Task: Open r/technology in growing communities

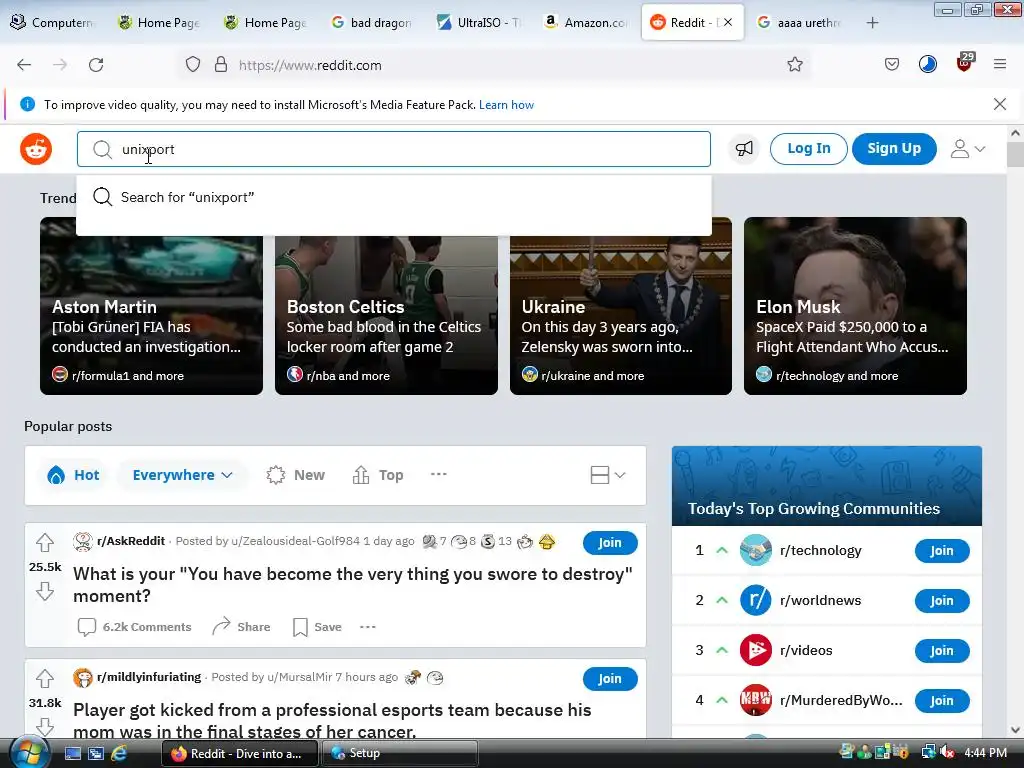Action: coord(820,551)
